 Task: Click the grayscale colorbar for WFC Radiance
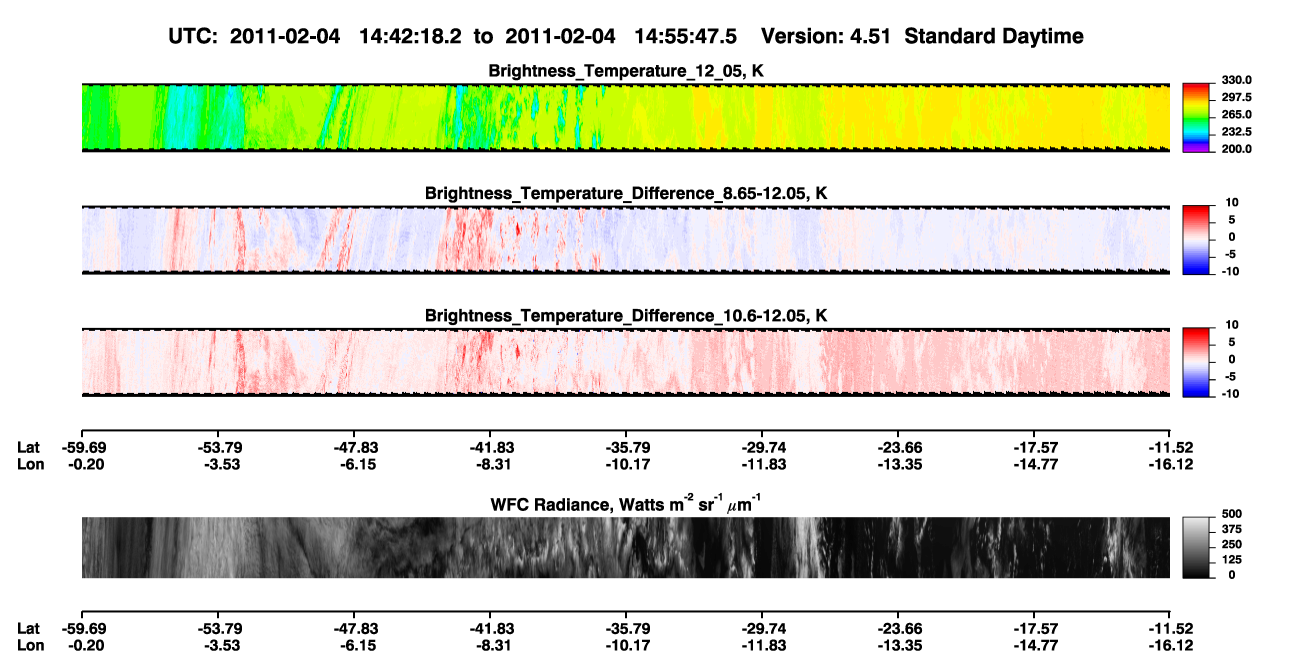pyautogui.click(x=1197, y=547)
